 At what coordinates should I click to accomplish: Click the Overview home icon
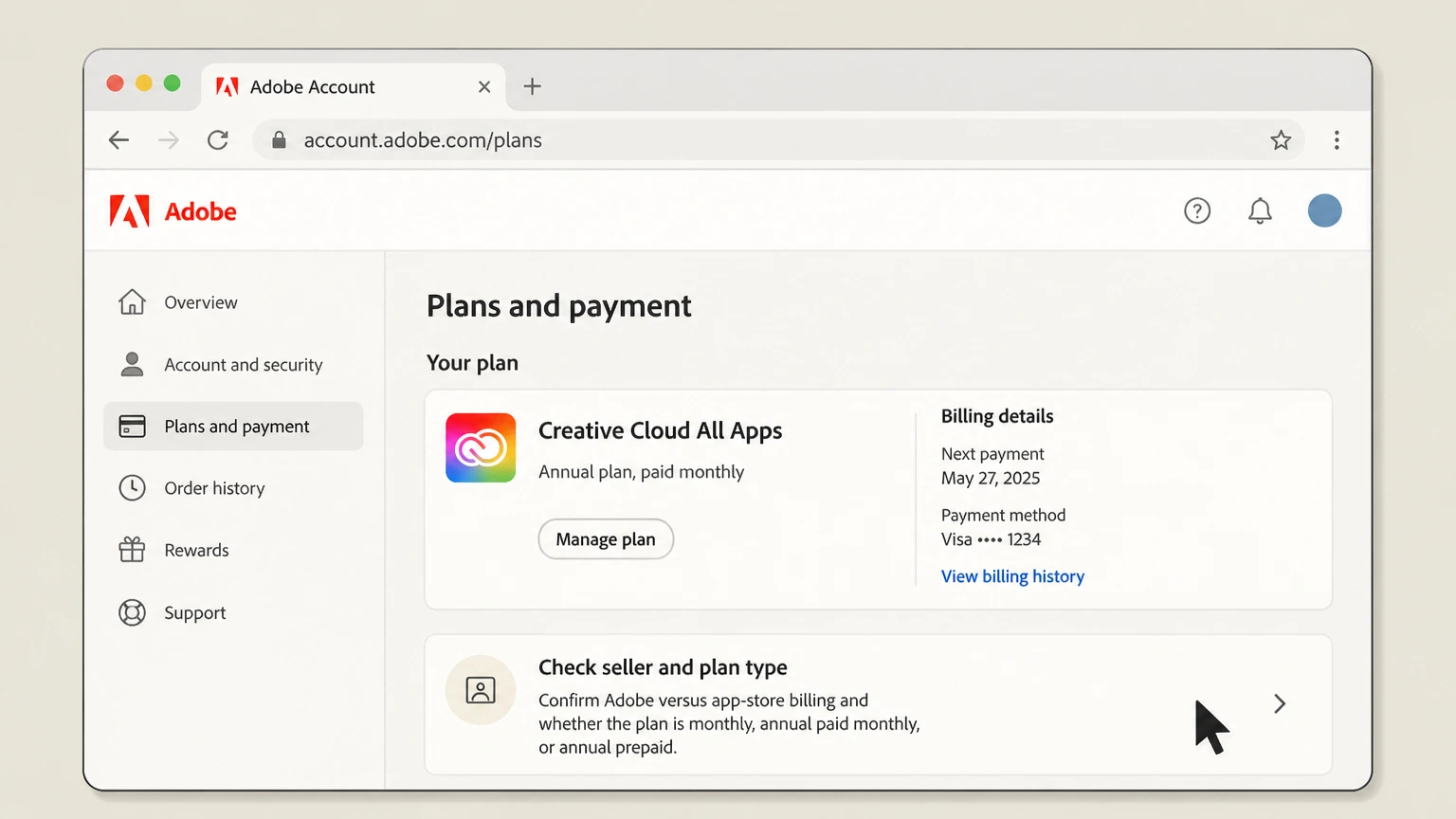(x=132, y=302)
